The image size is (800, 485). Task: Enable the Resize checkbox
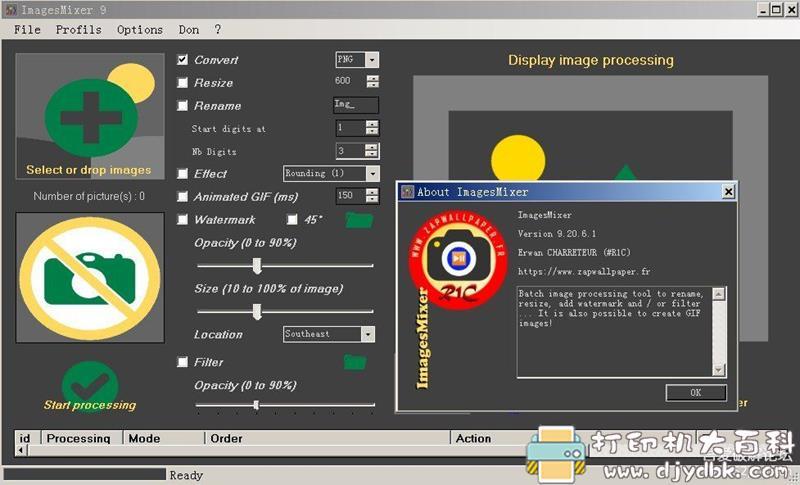click(x=182, y=83)
